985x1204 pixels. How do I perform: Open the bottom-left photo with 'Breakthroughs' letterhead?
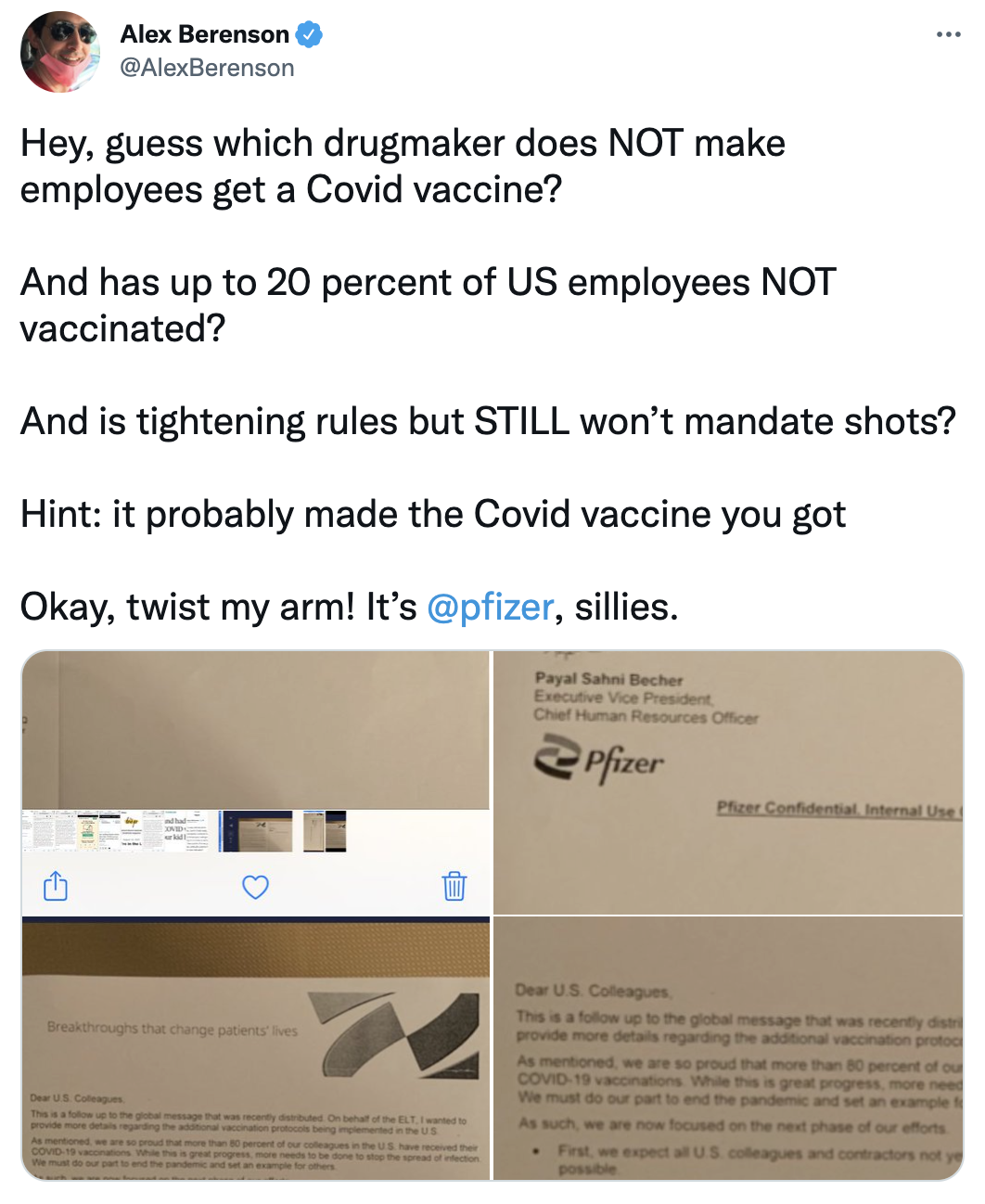click(255, 1048)
